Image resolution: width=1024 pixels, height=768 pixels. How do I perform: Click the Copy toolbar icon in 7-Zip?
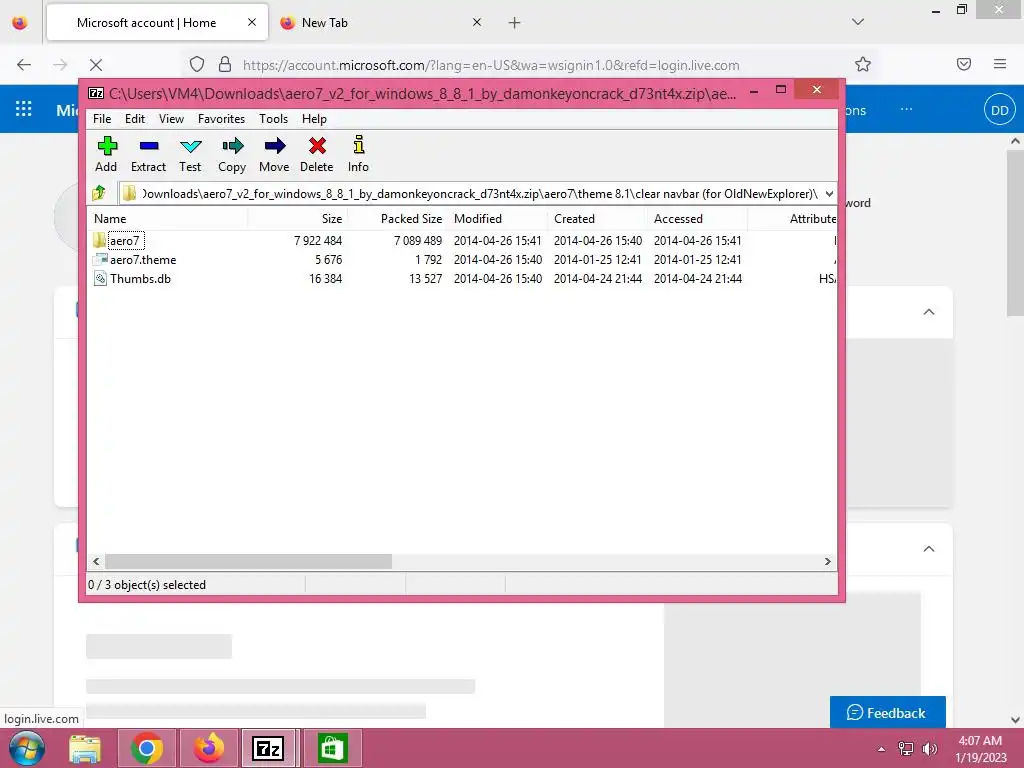(232, 154)
